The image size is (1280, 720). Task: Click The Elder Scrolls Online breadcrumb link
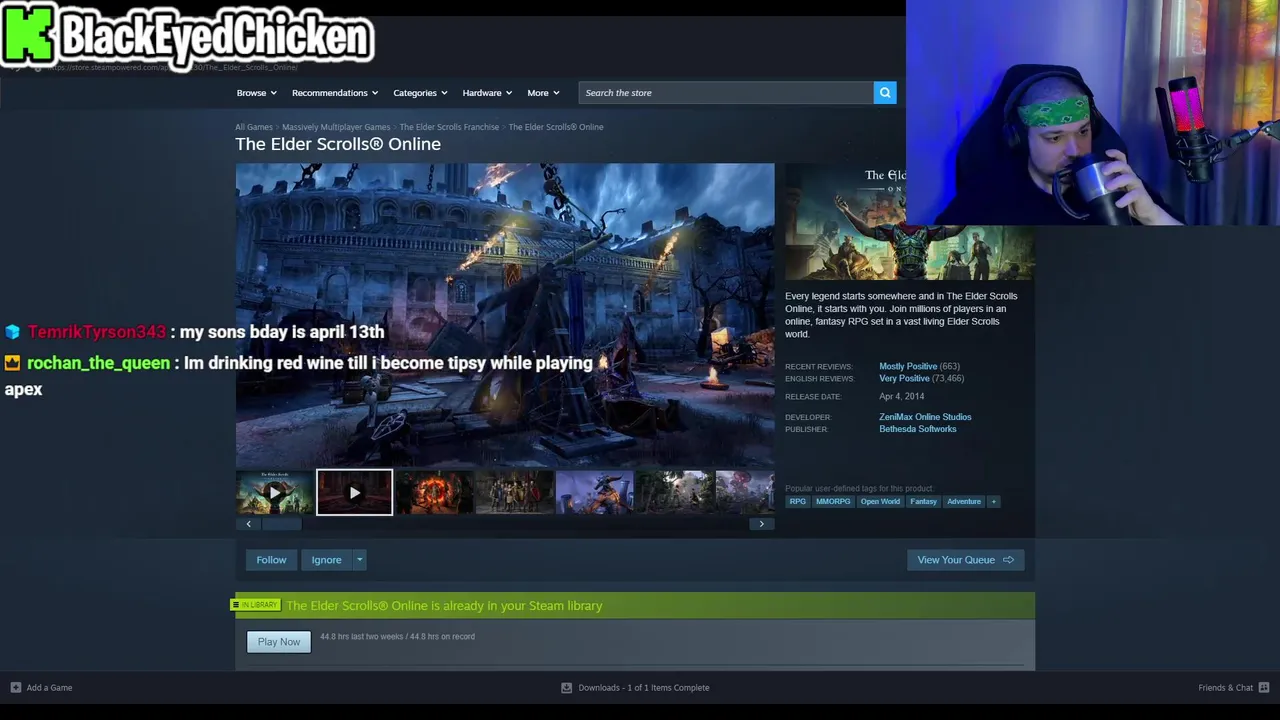pos(556,127)
